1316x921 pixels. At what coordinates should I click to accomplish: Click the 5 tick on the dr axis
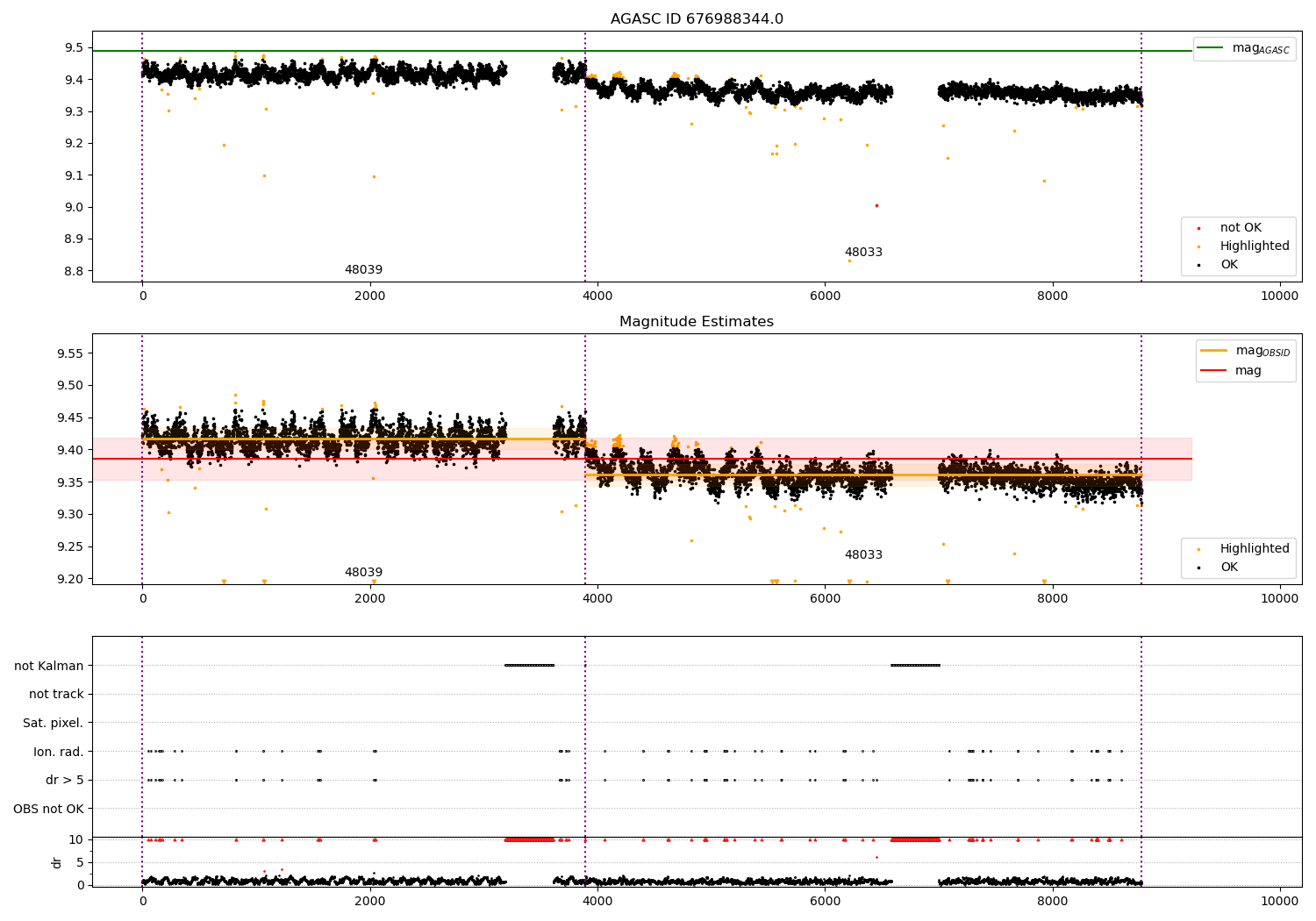(81, 862)
